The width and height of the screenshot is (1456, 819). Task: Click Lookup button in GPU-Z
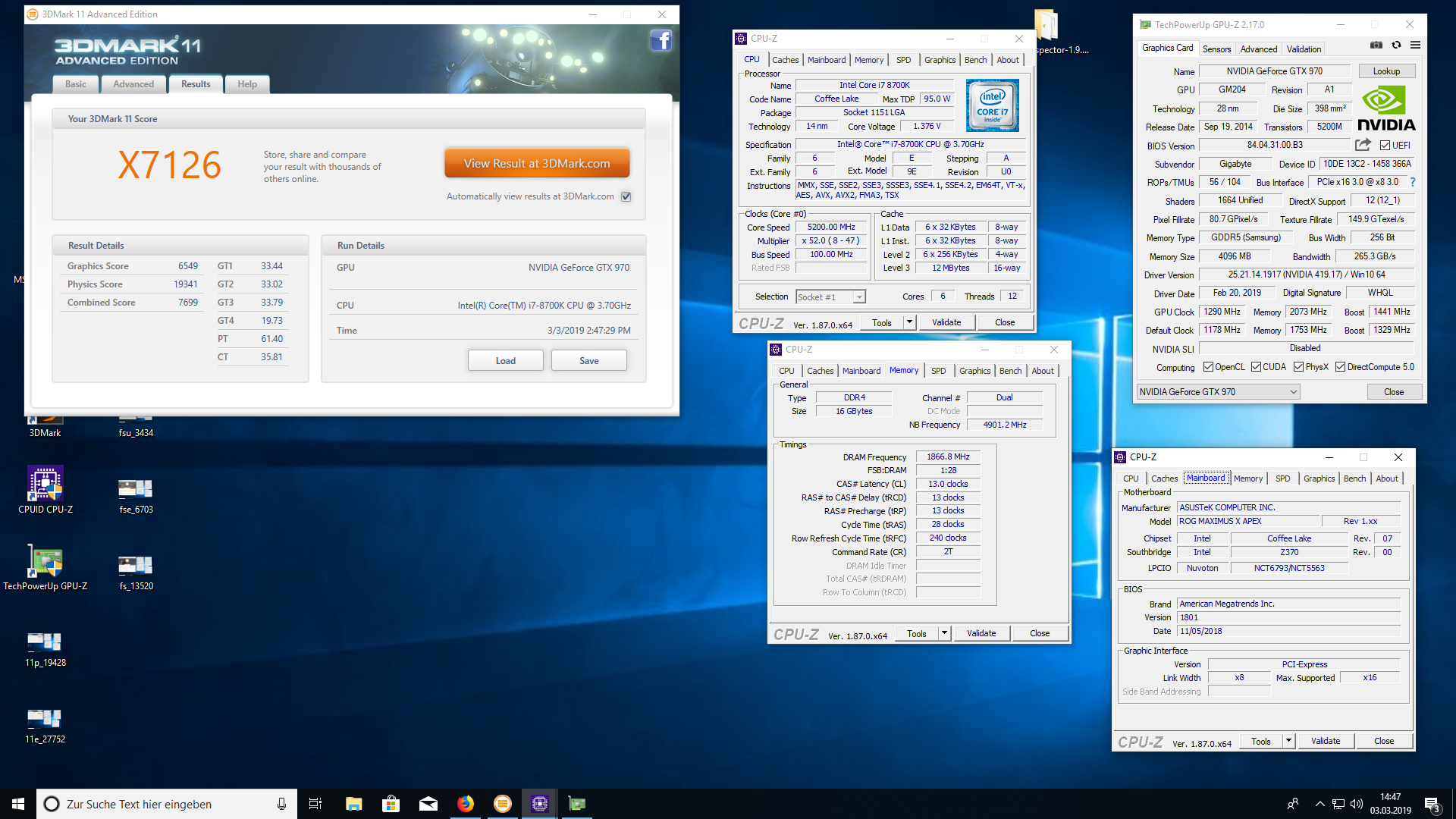pyautogui.click(x=1386, y=71)
